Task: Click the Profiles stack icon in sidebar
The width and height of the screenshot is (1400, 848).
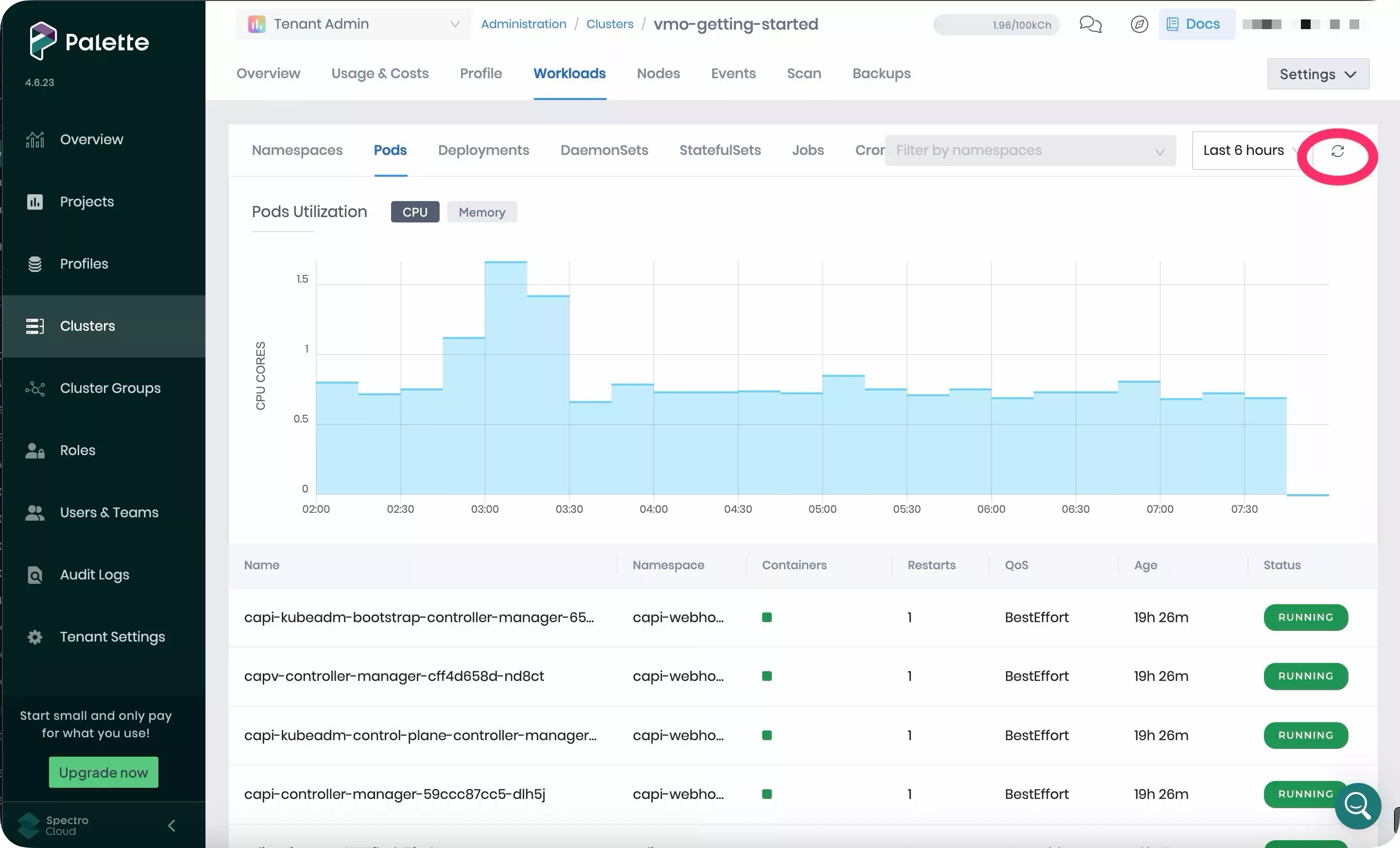Action: pyautogui.click(x=34, y=264)
